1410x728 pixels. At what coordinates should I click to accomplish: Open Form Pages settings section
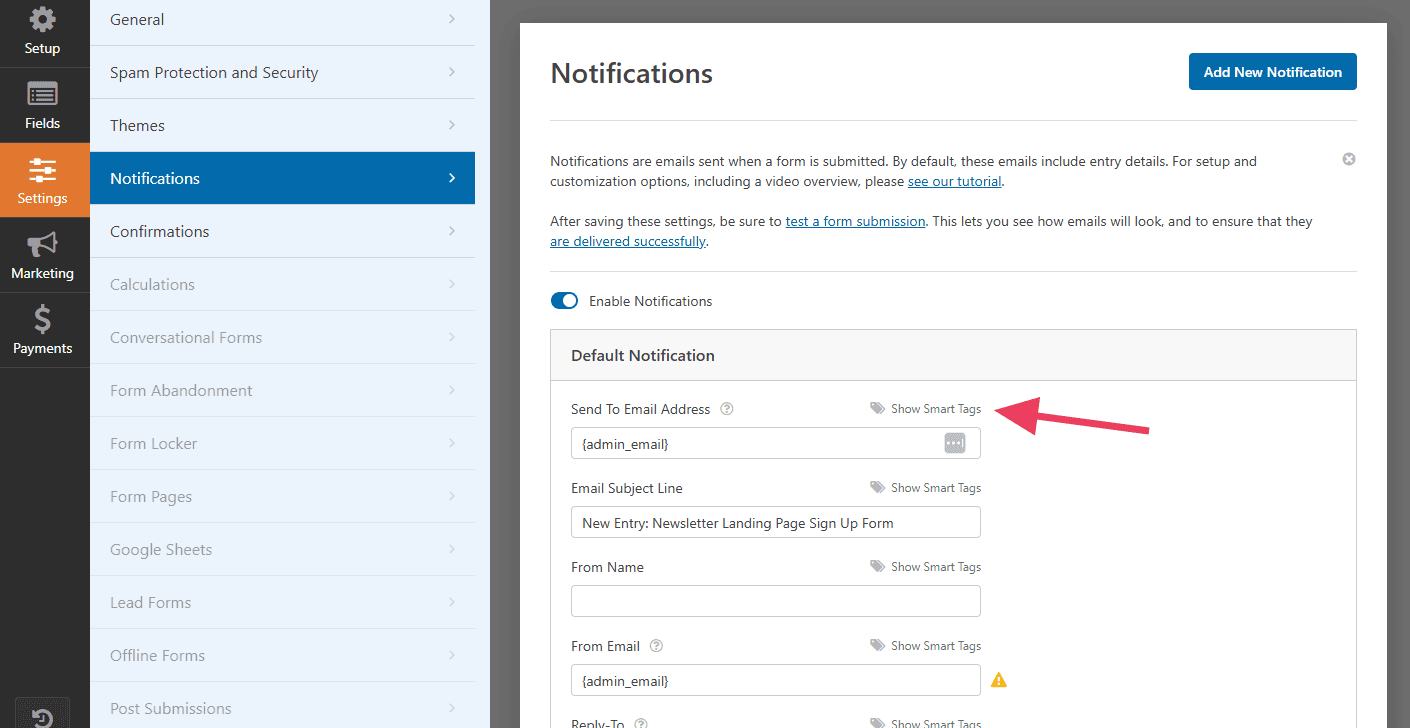[282, 496]
